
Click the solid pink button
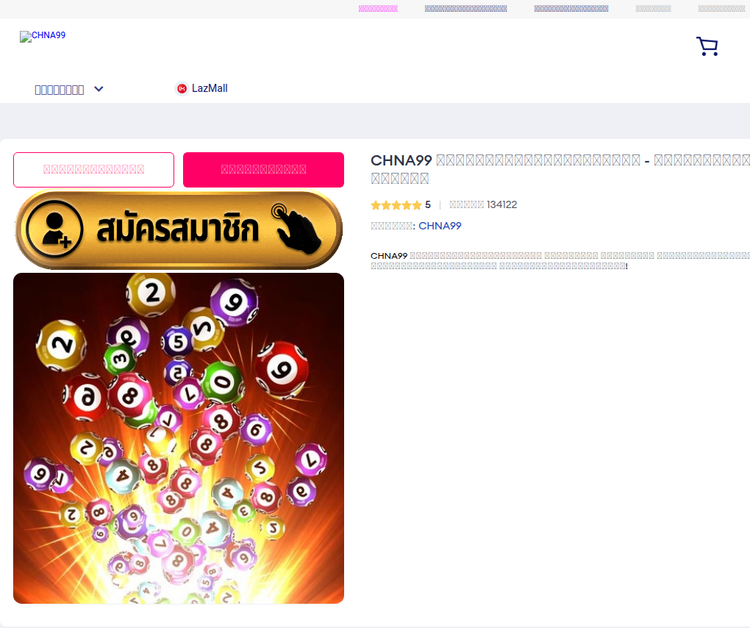[264, 170]
